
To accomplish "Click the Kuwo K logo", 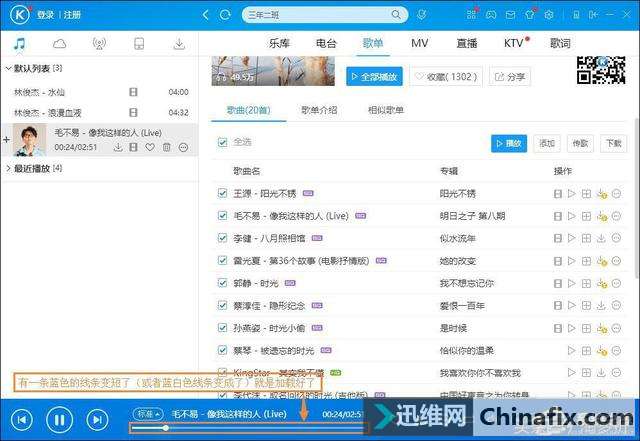I will point(20,15).
